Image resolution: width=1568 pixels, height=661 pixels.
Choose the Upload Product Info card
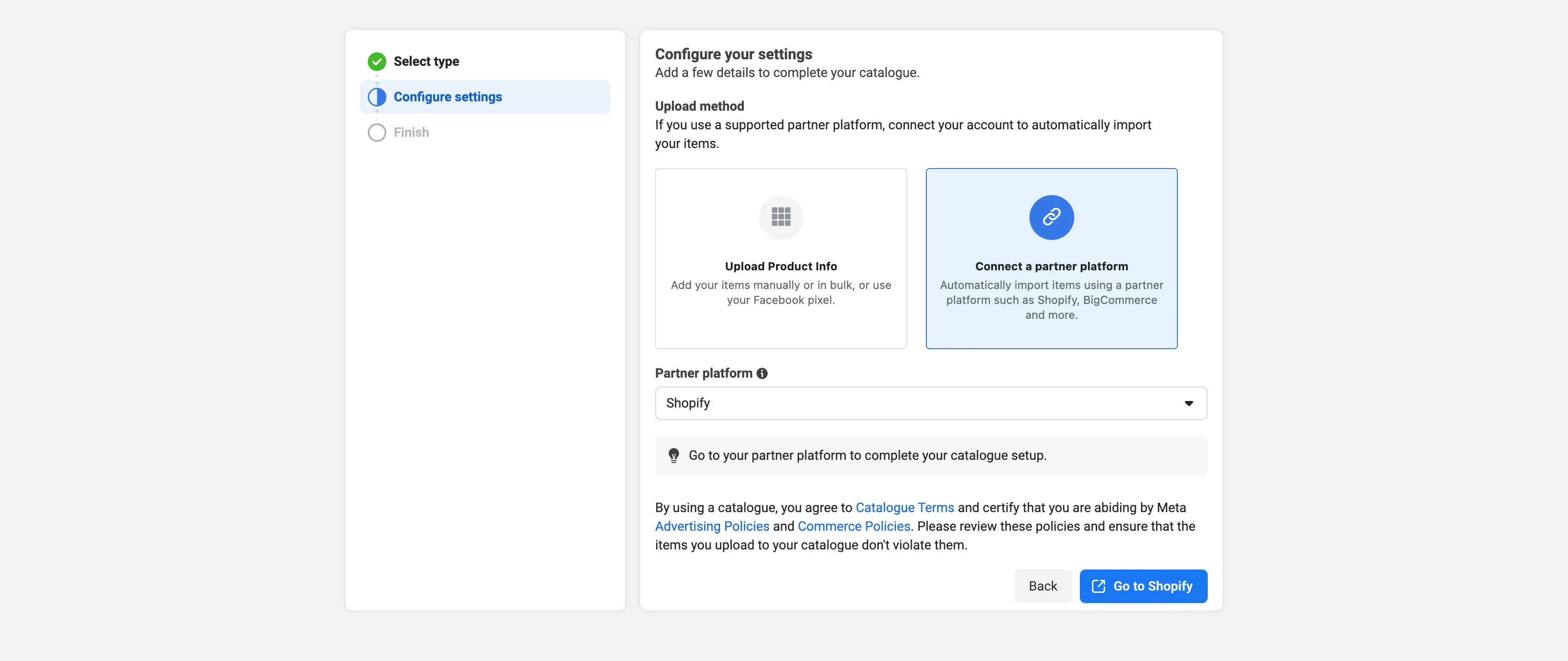point(781,258)
